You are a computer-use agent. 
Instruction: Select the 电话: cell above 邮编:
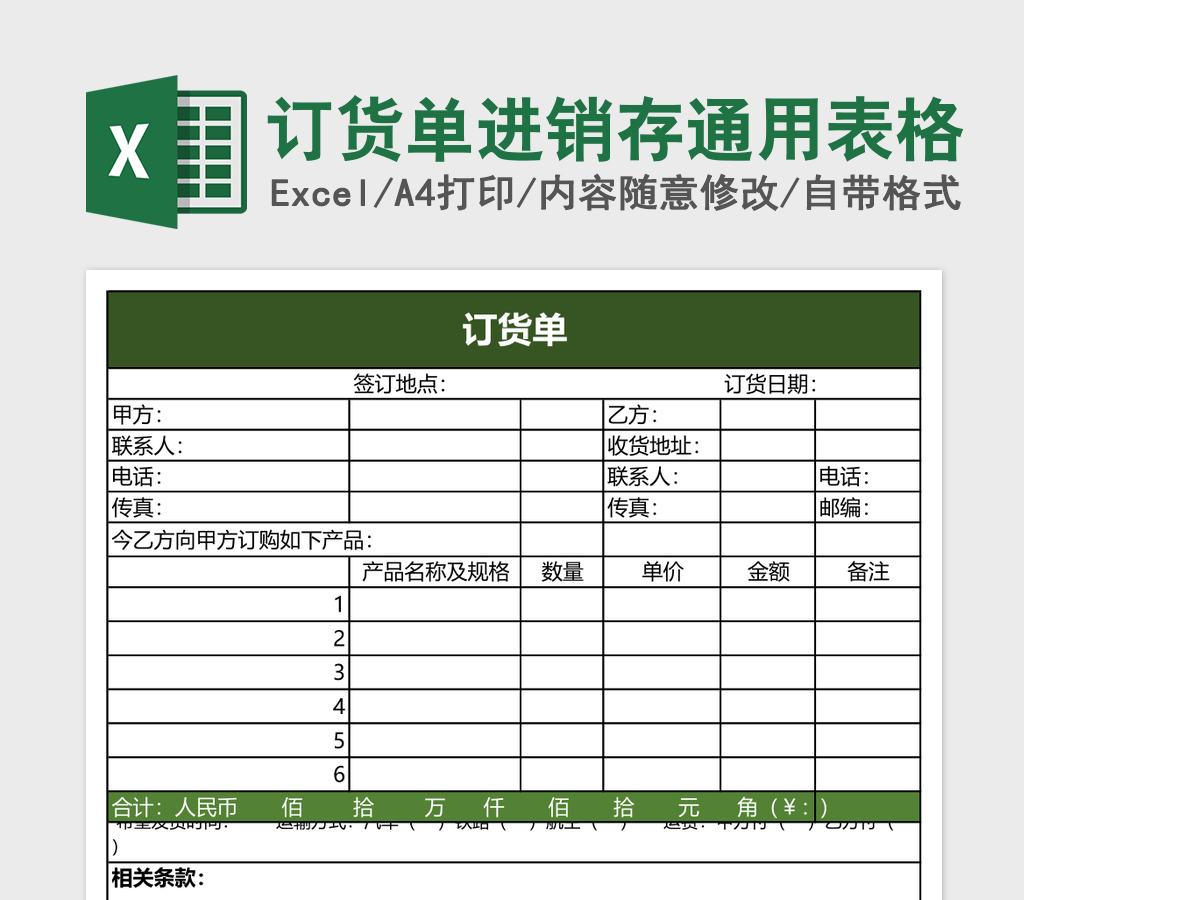point(867,477)
